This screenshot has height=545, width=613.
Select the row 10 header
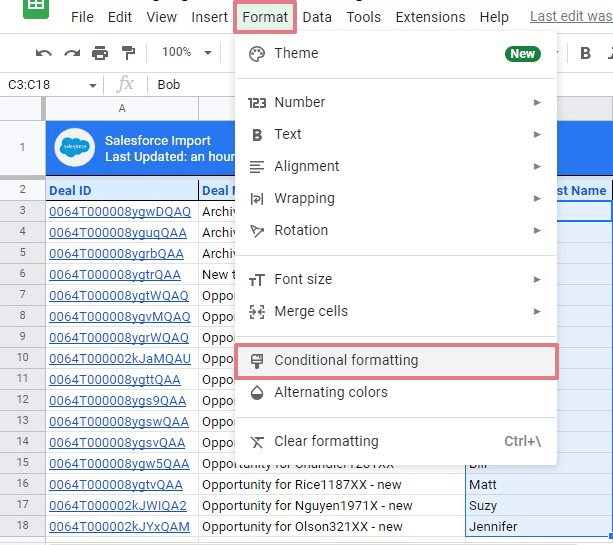[x=22, y=358]
